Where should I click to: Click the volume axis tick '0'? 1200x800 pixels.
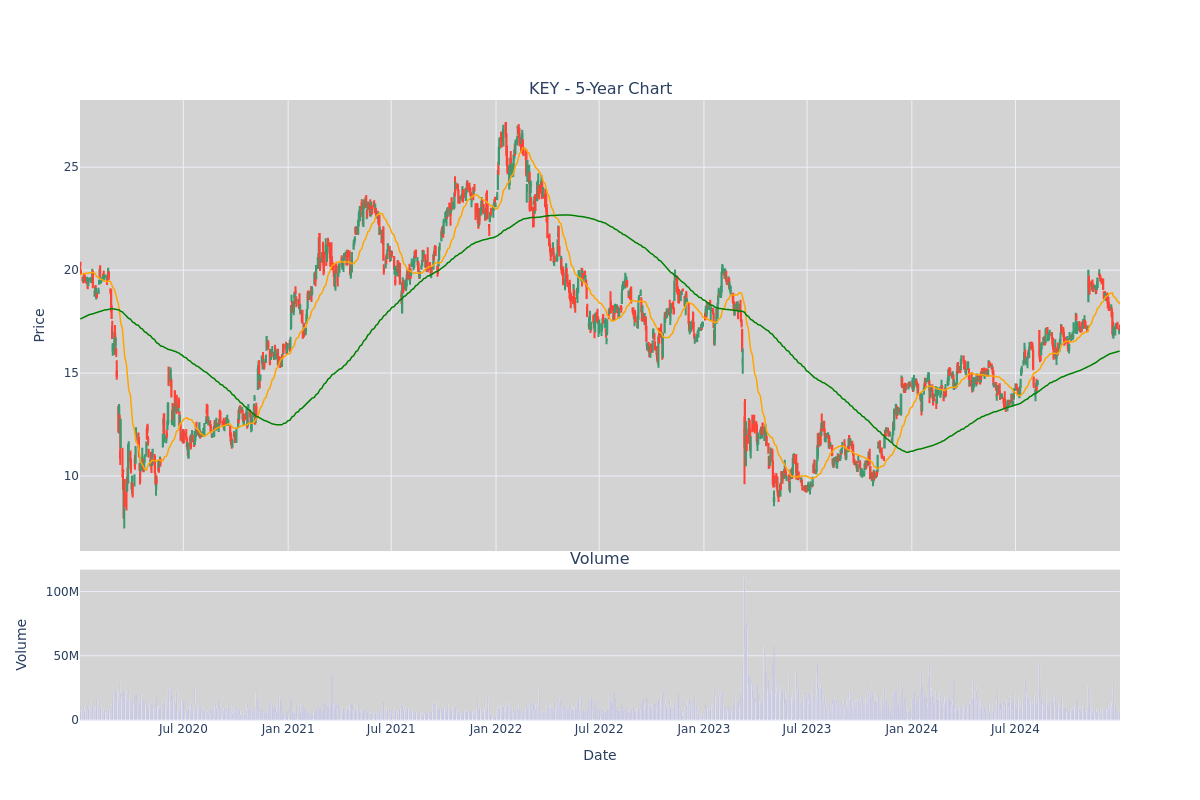coord(75,720)
